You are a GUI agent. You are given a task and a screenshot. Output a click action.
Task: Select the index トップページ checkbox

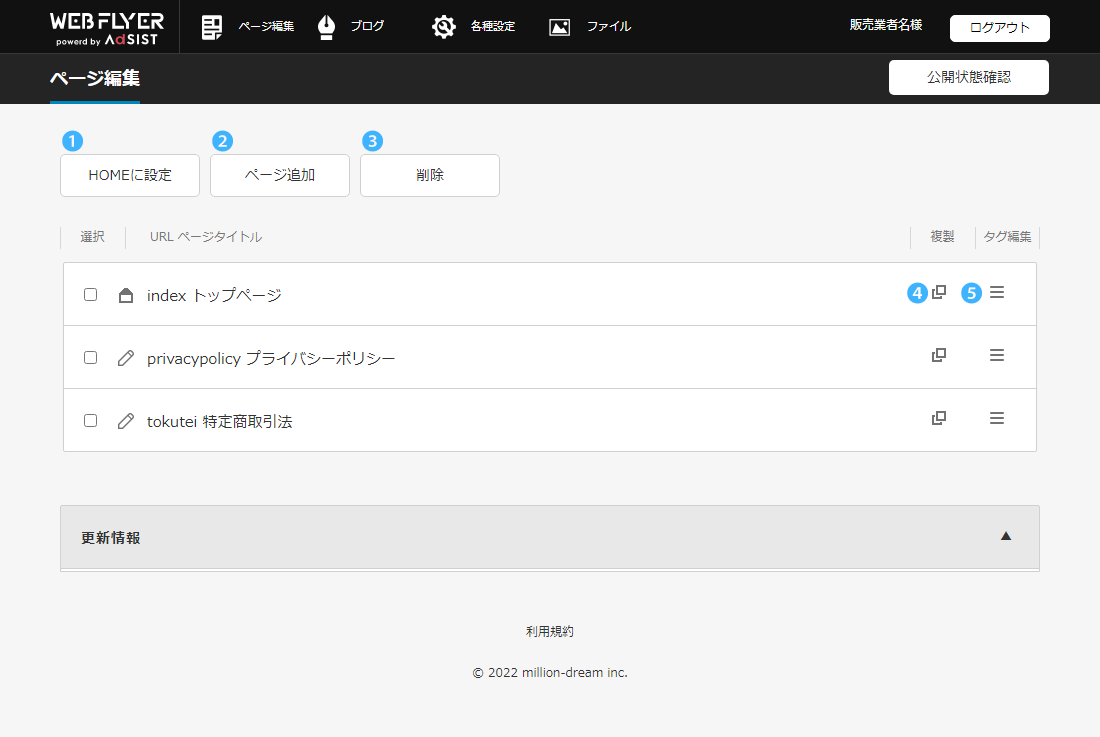(x=91, y=295)
